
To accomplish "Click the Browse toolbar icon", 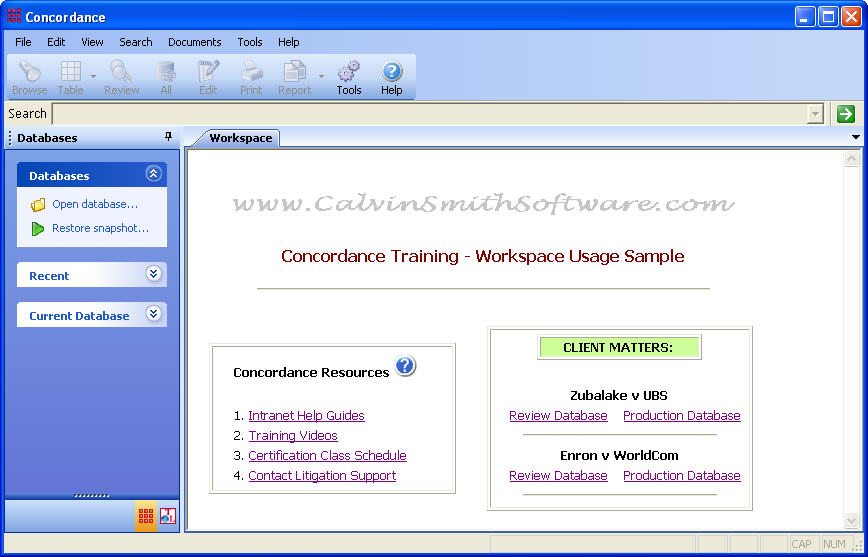I will coord(29,77).
